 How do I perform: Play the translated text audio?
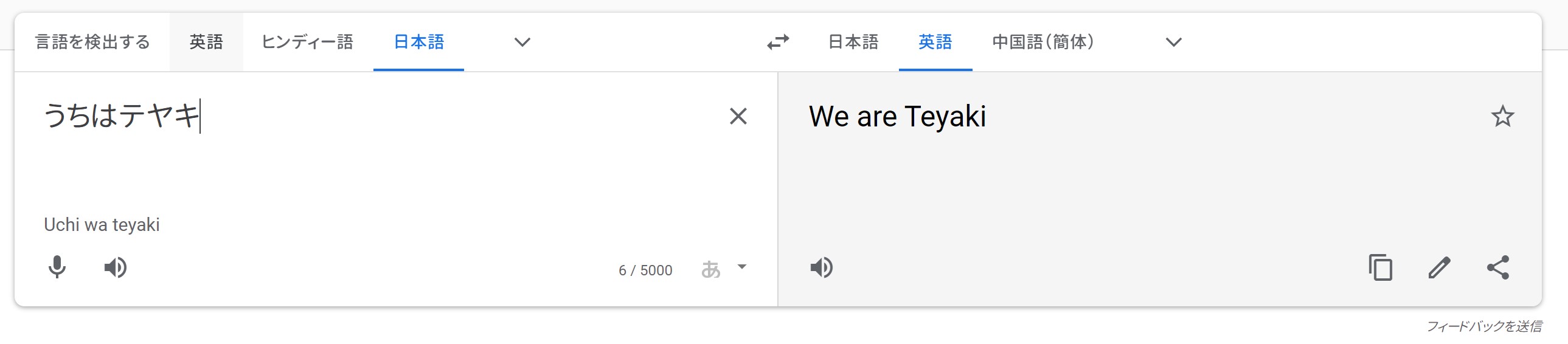pos(821,267)
